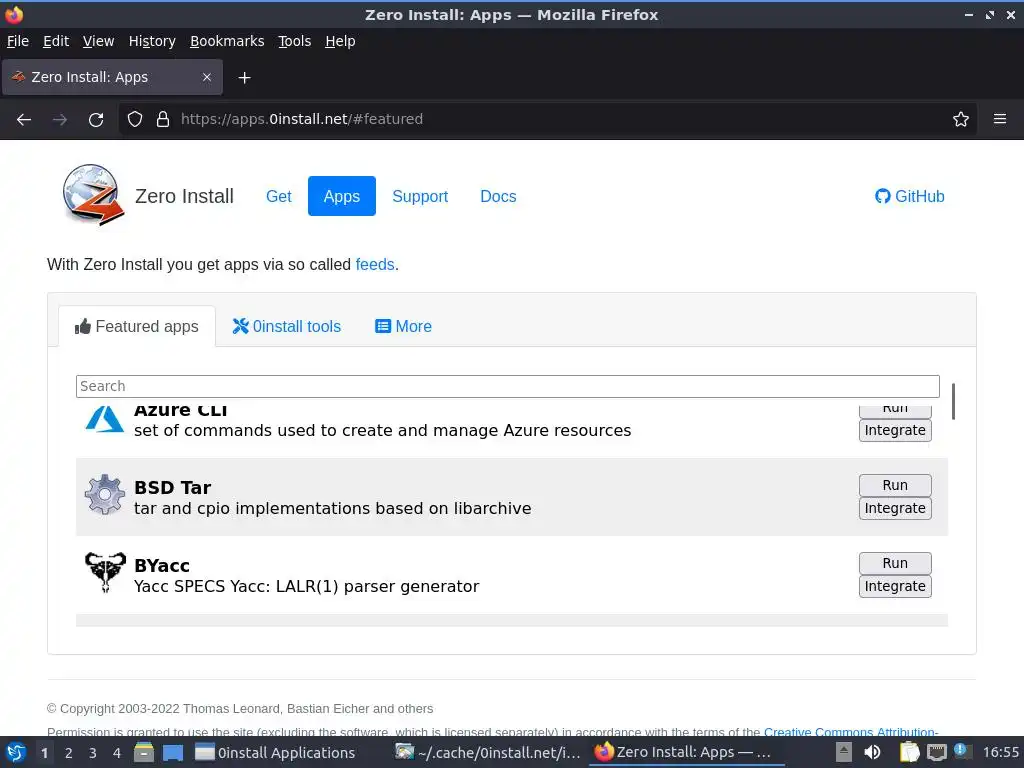
Task: Follow the feeds link
Action: coord(375,264)
